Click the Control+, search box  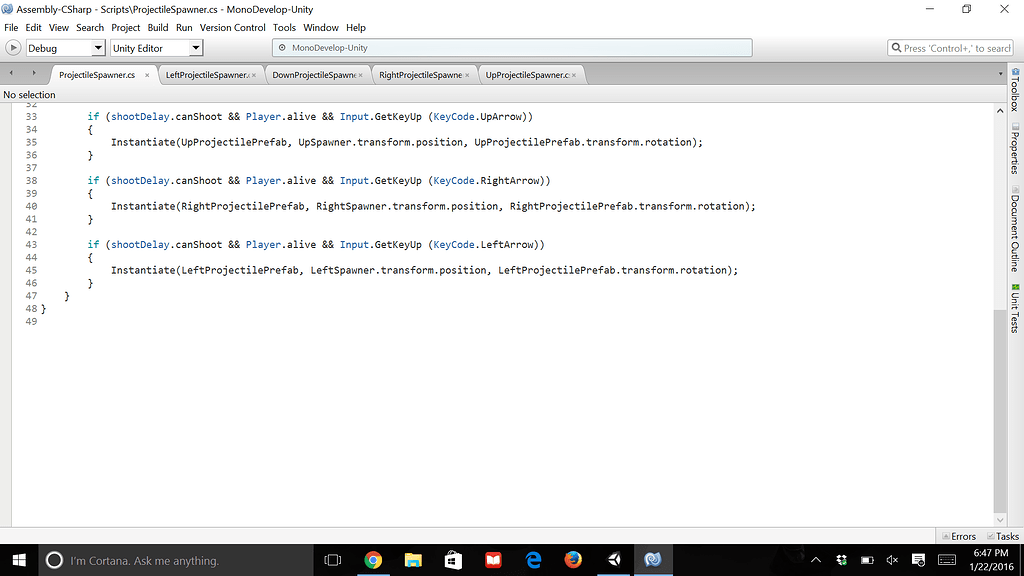950,47
